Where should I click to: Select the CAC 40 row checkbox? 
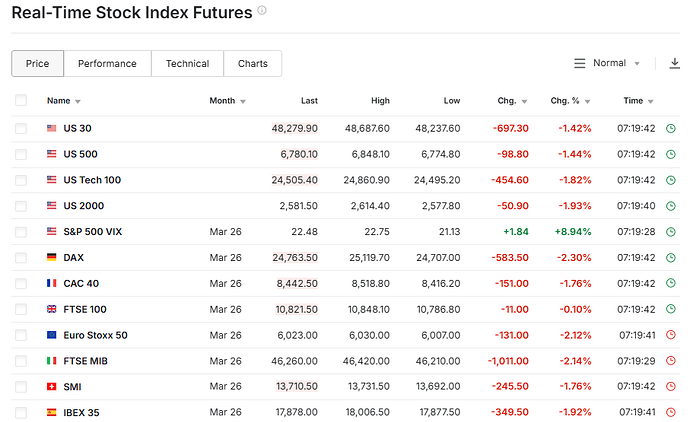point(21,283)
